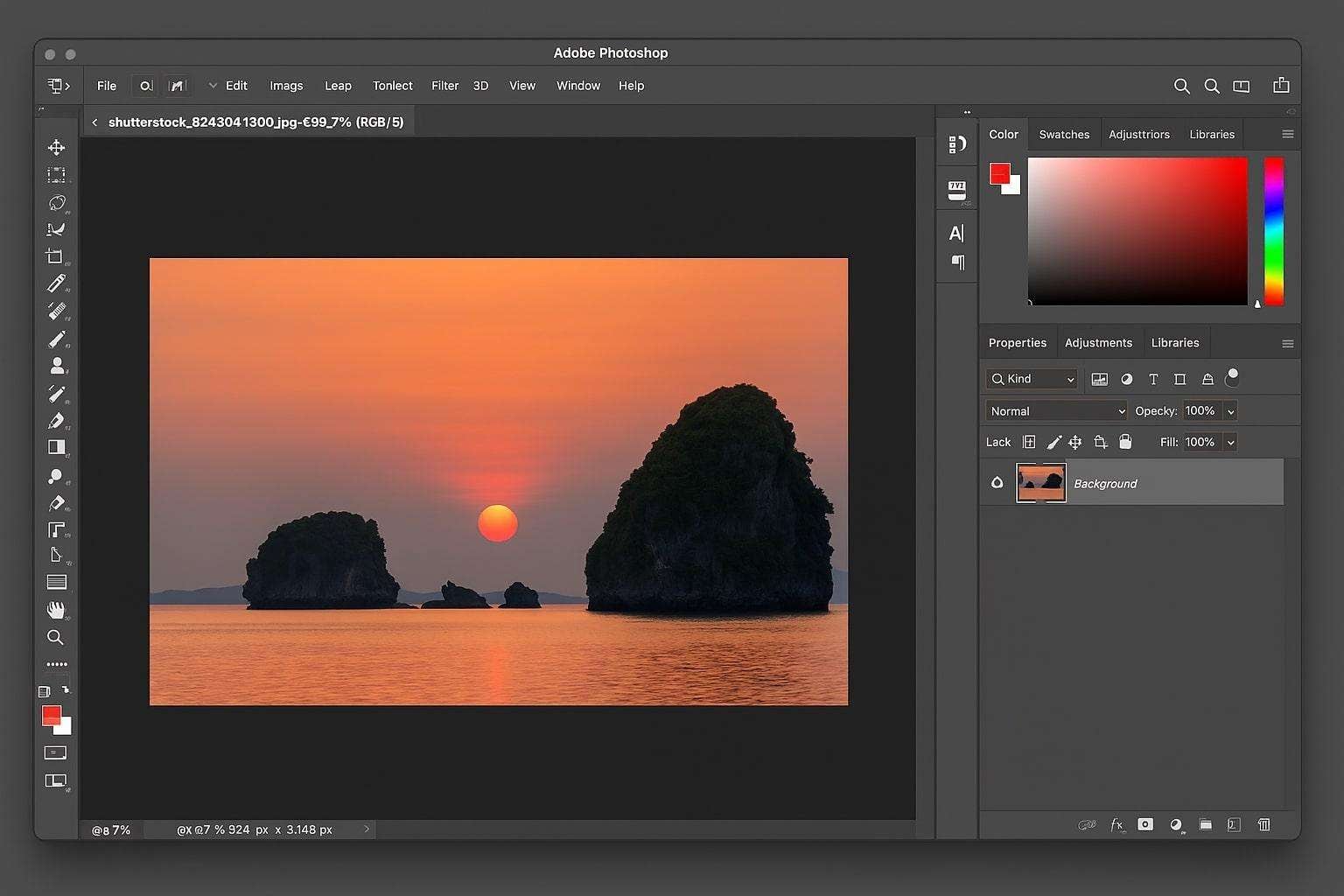Create new adjustment layer half-circle icon

coord(1176,824)
